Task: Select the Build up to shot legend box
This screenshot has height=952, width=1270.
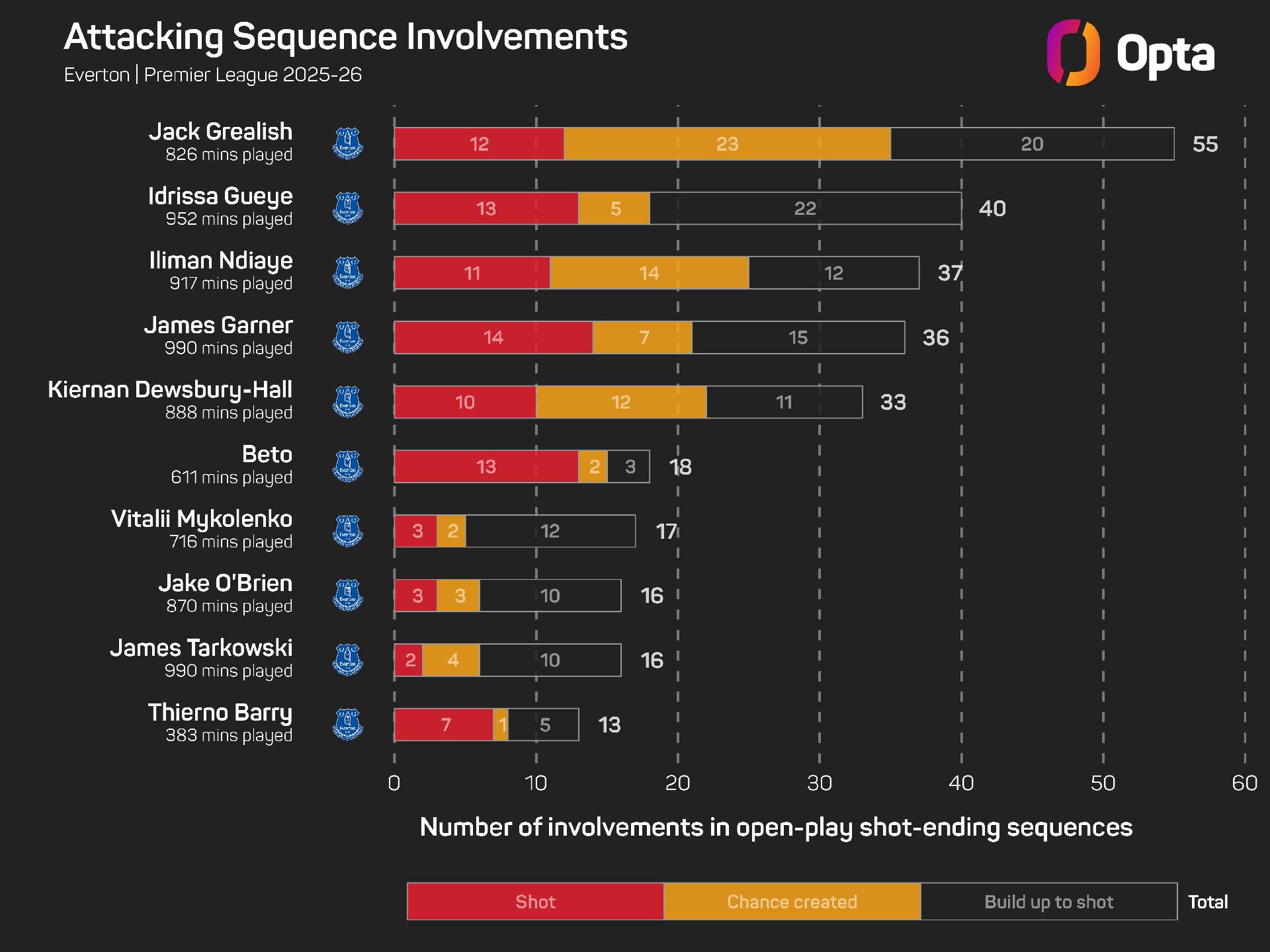Action: (1048, 902)
